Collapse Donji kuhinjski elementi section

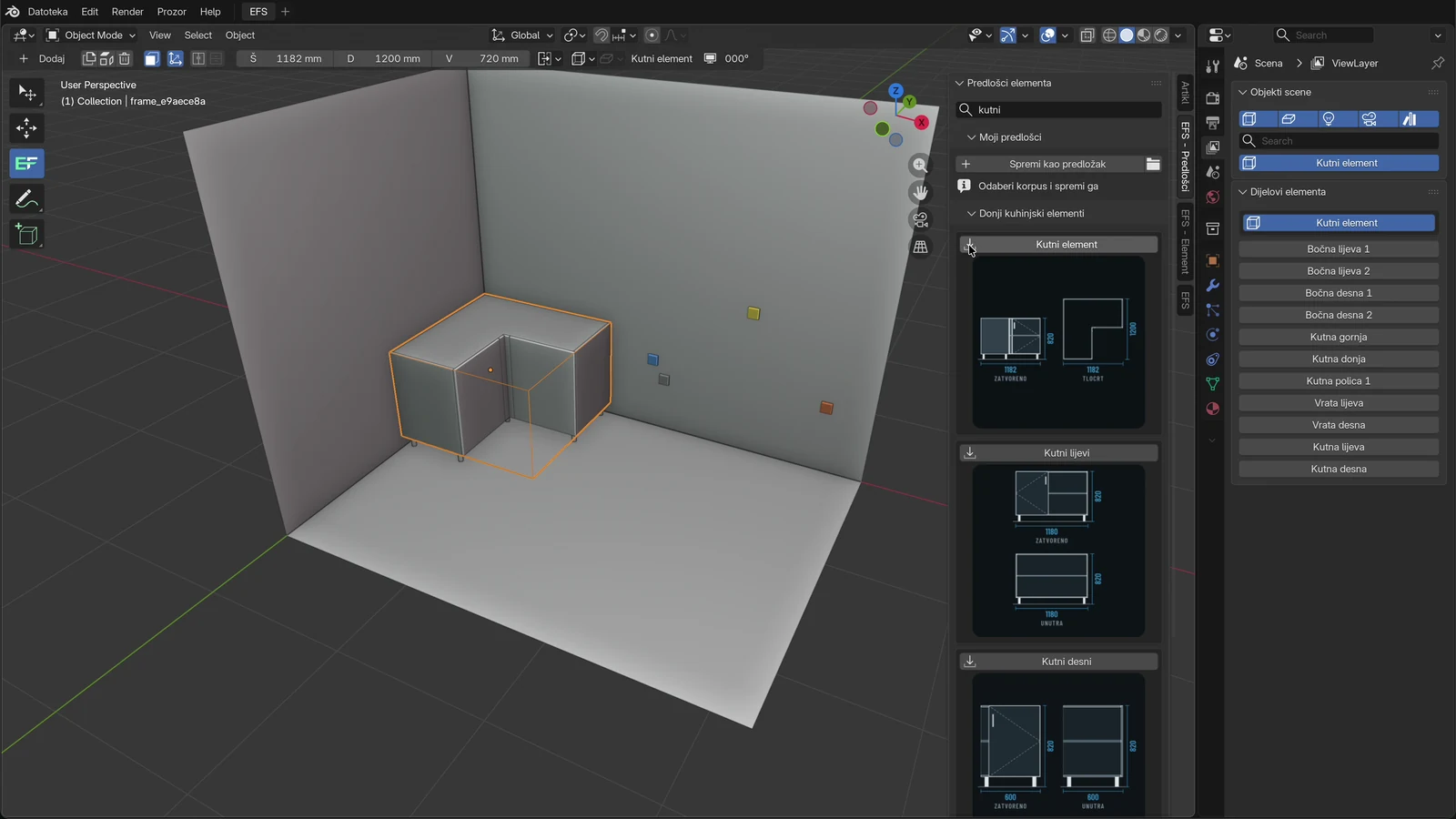tap(971, 214)
